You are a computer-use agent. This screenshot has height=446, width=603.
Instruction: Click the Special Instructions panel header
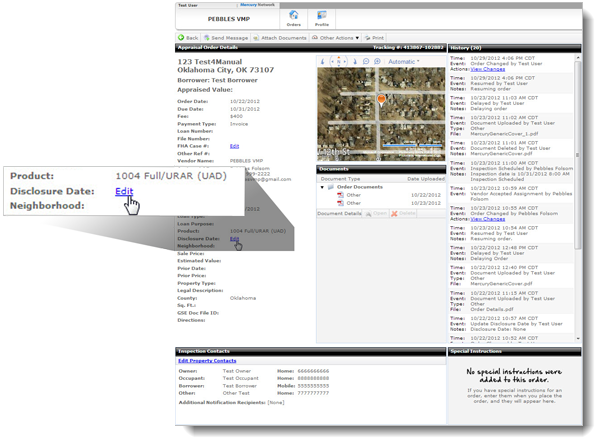tap(515, 351)
